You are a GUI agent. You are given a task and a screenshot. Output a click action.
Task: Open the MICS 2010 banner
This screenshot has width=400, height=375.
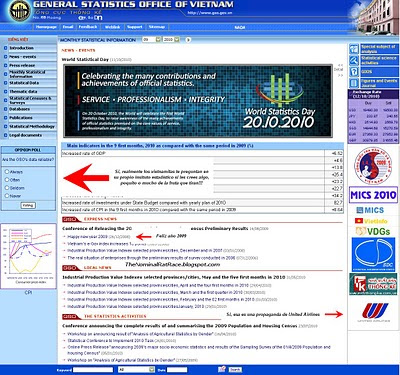tap(373, 195)
